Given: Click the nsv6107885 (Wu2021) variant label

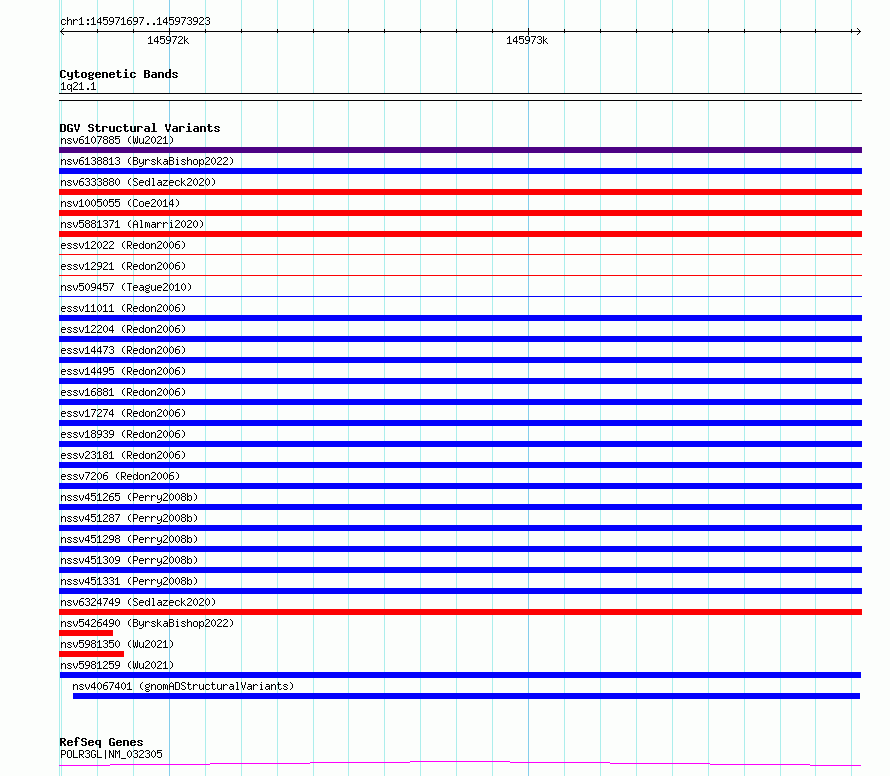Looking at the screenshot, I should 117,140.
